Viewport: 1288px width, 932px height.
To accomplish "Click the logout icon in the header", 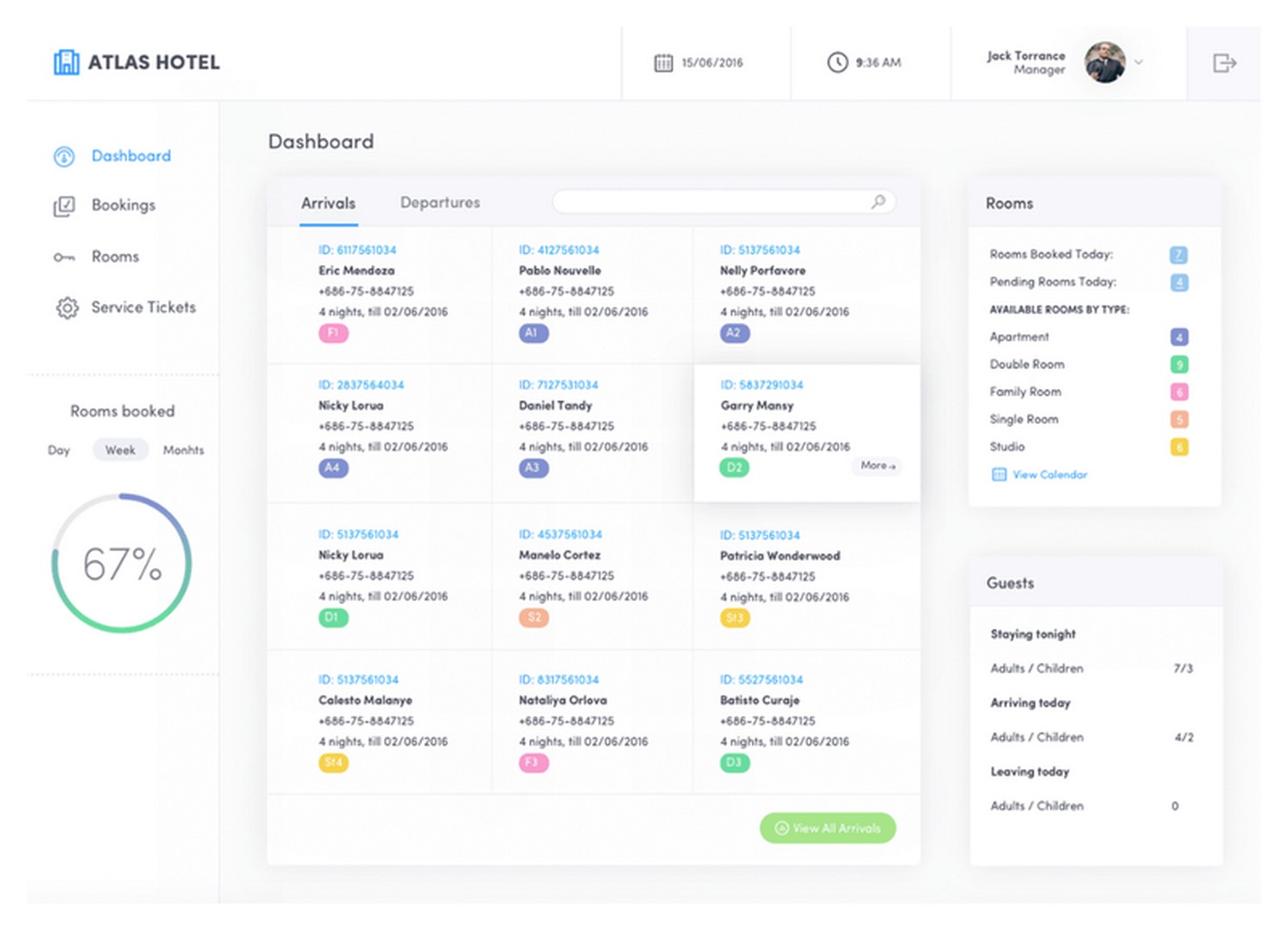I will tap(1223, 62).
